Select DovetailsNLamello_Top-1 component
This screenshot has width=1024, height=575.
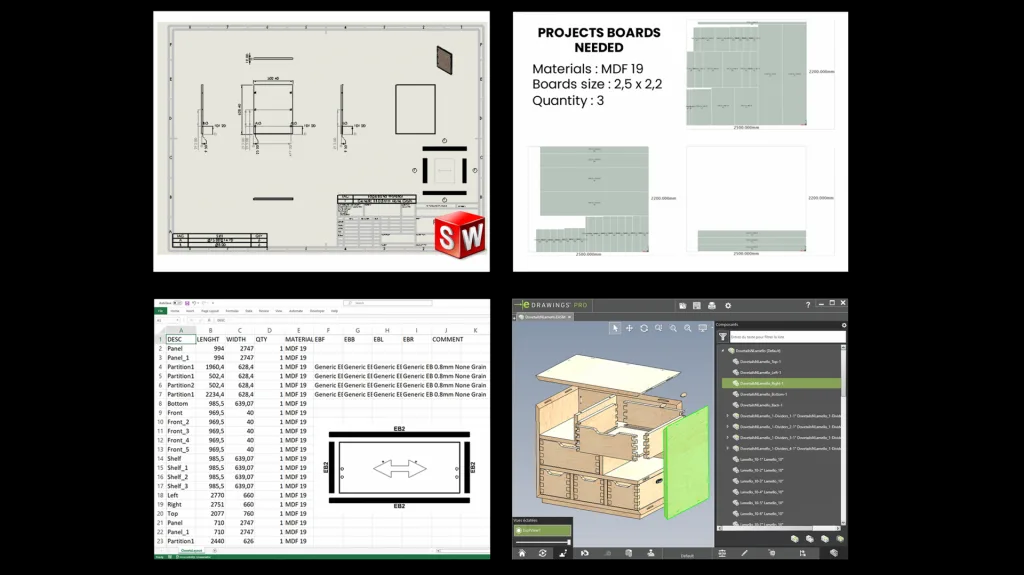(760, 361)
